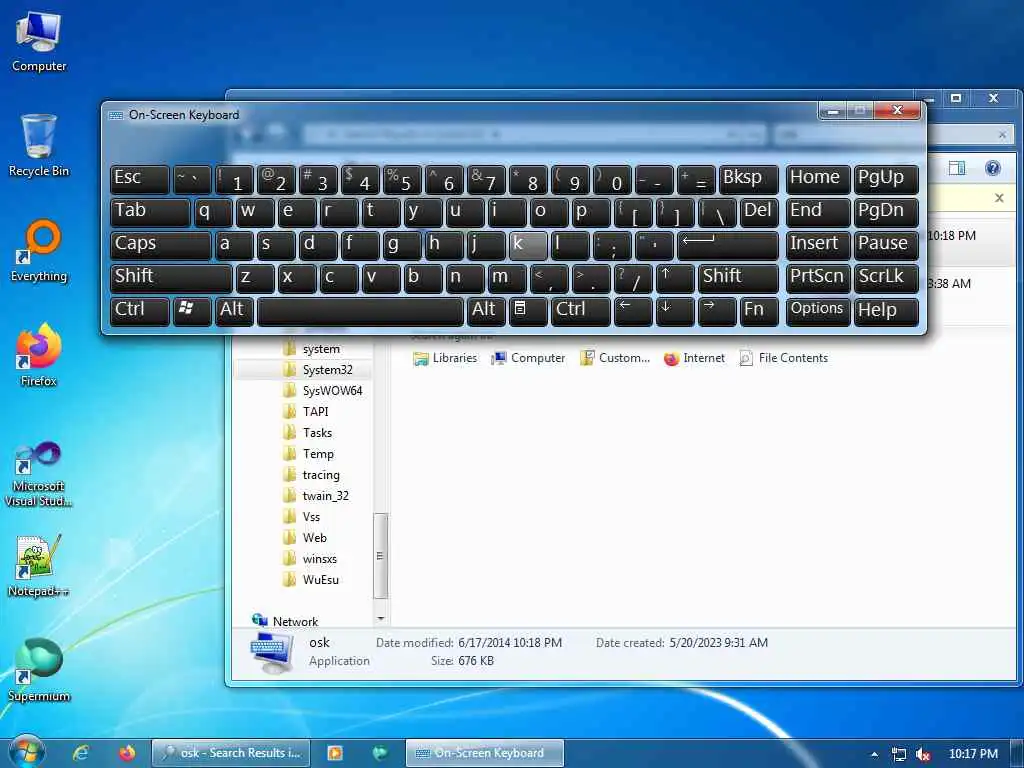The height and width of the screenshot is (768, 1024).
Task: Click the taskbar clock showing 10:17 PM
Action: 973,754
